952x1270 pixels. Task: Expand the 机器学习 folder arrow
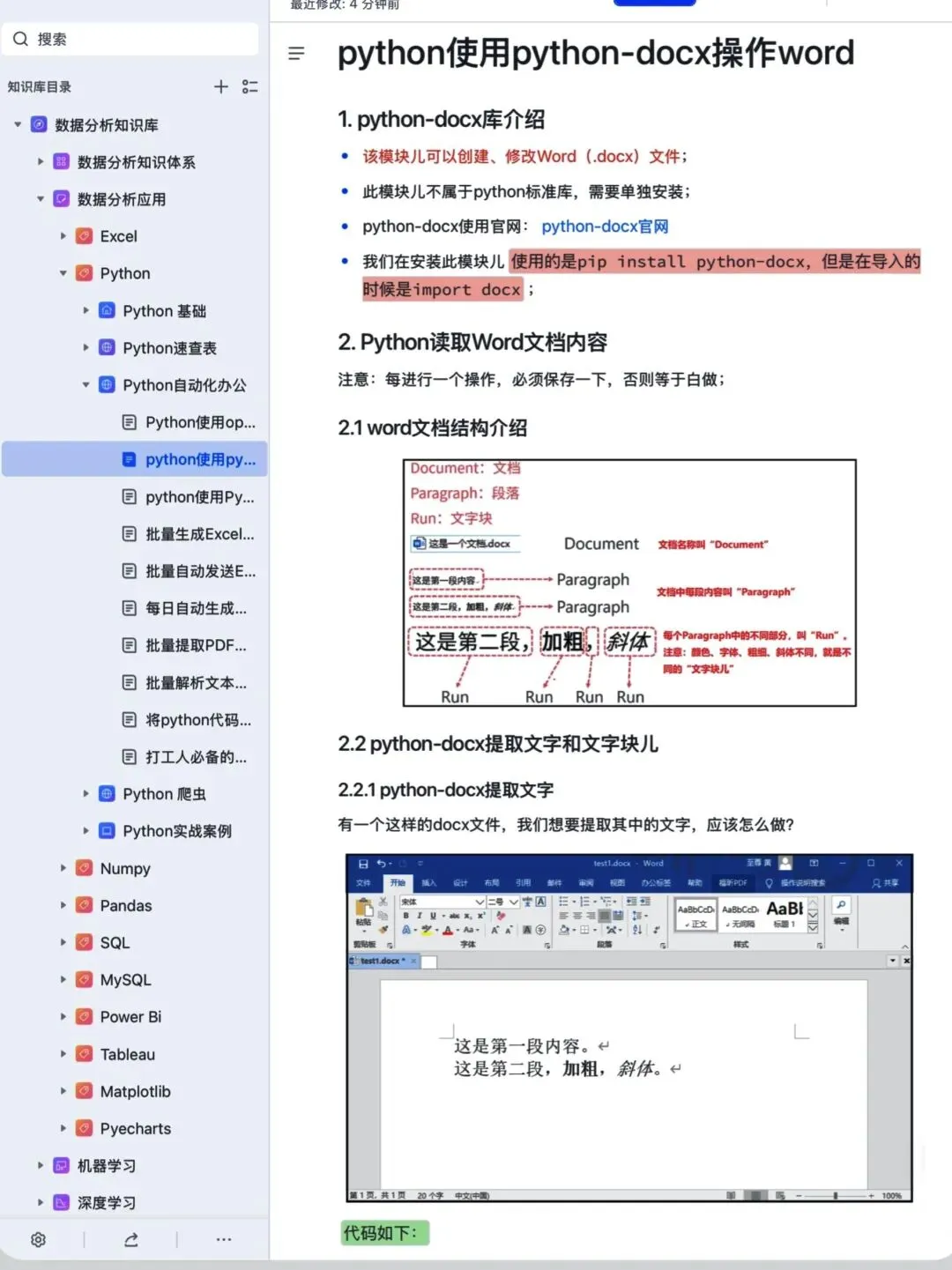41,1165
